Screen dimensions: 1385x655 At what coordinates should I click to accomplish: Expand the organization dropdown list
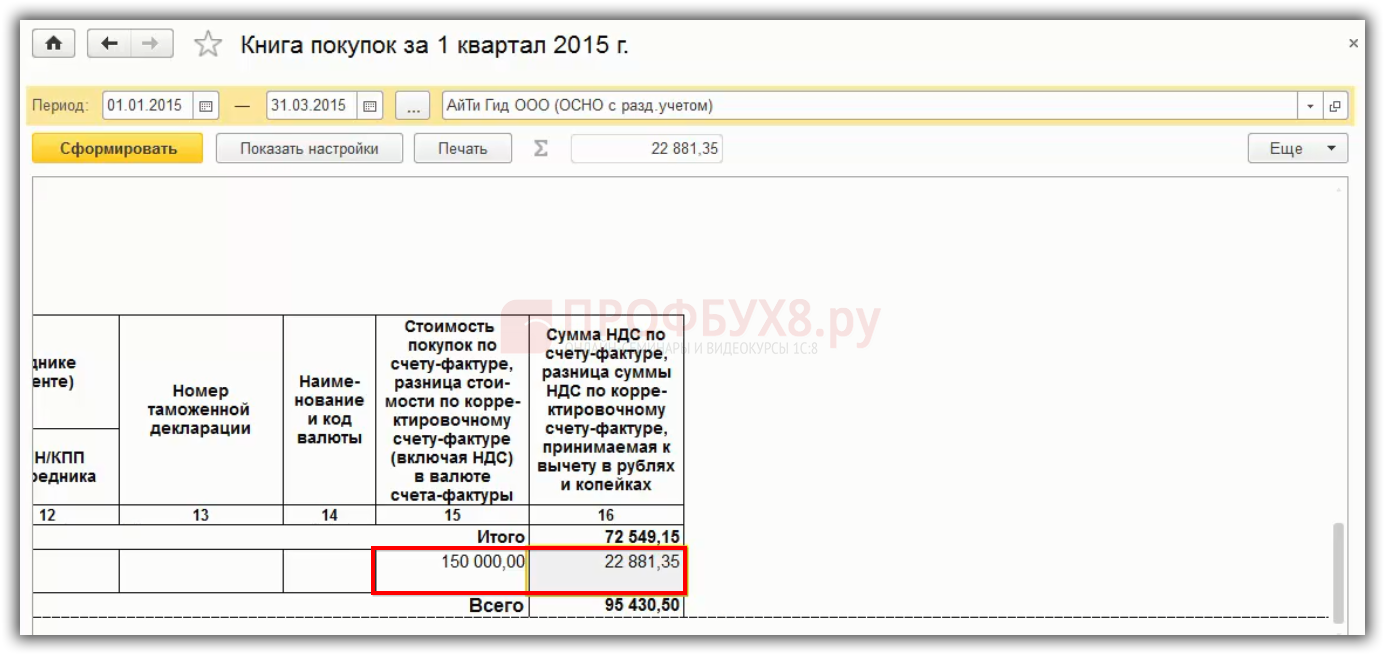[1310, 106]
